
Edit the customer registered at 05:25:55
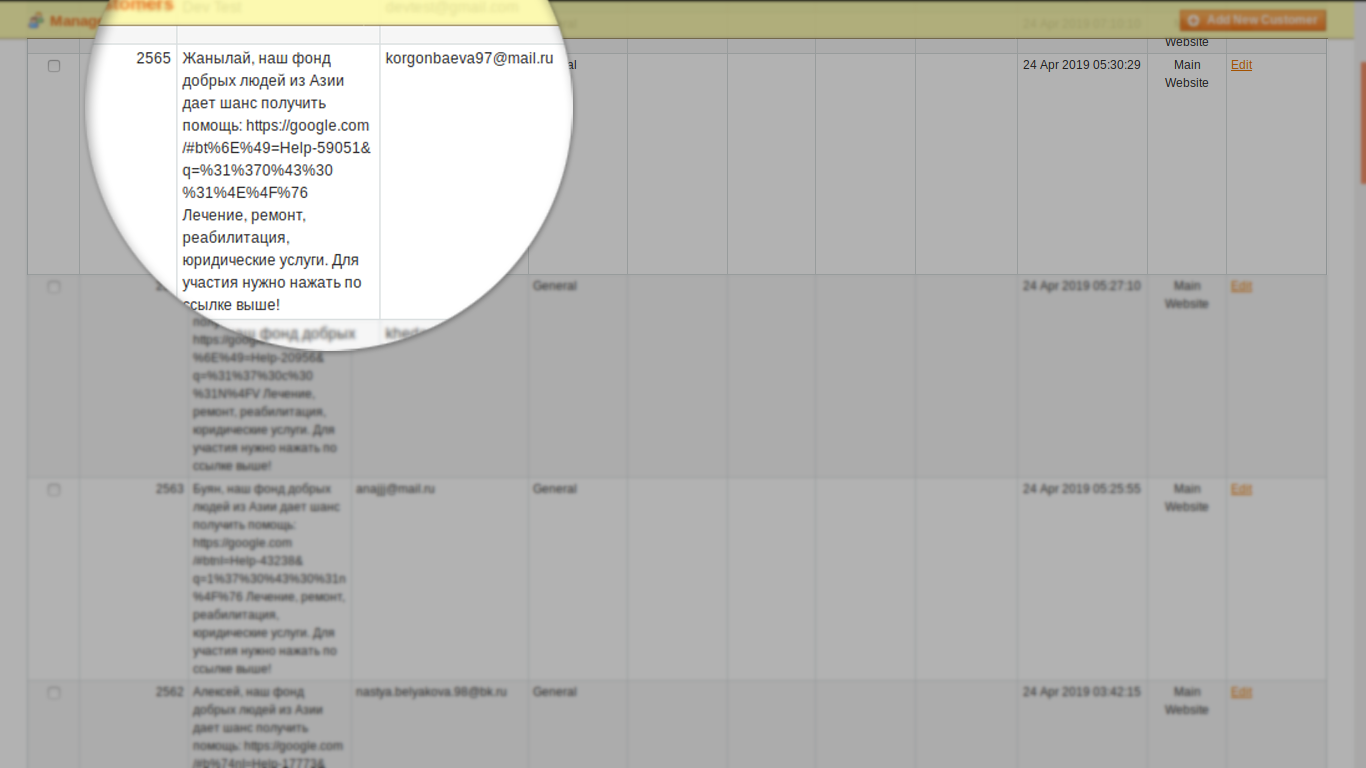coord(1241,489)
